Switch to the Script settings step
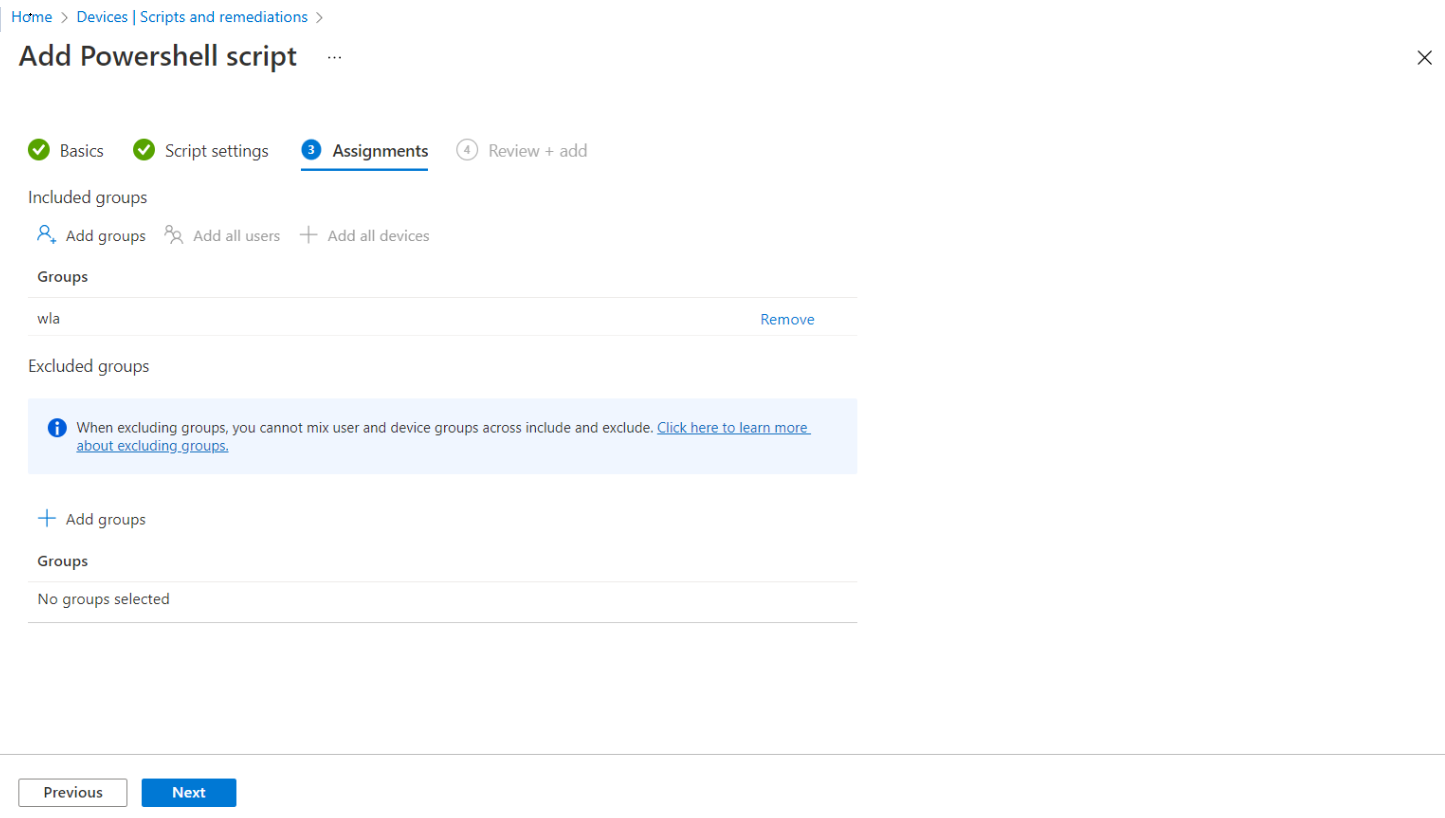 pos(201,151)
